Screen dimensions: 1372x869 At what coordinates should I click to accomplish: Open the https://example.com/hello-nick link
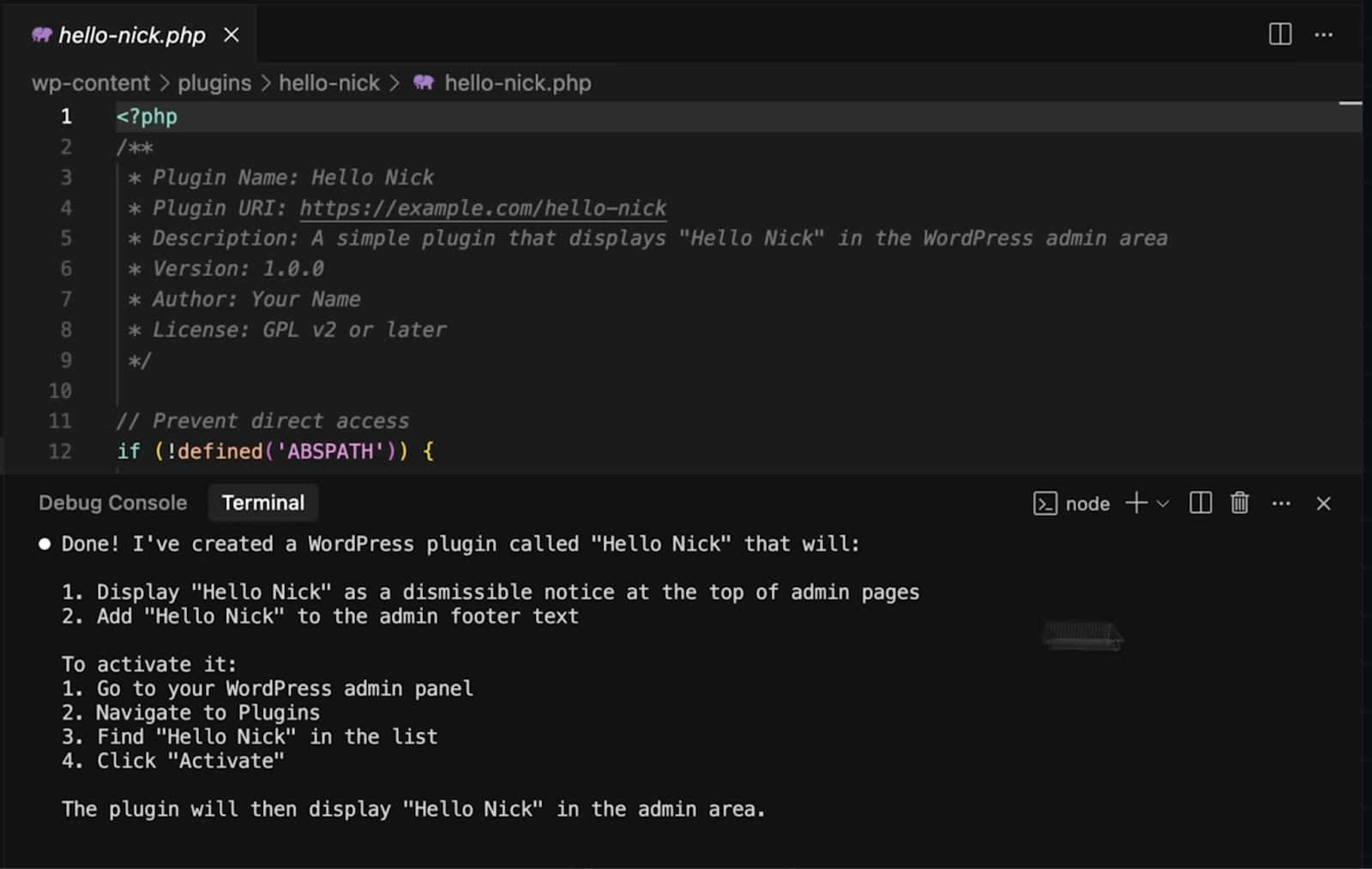[482, 207]
